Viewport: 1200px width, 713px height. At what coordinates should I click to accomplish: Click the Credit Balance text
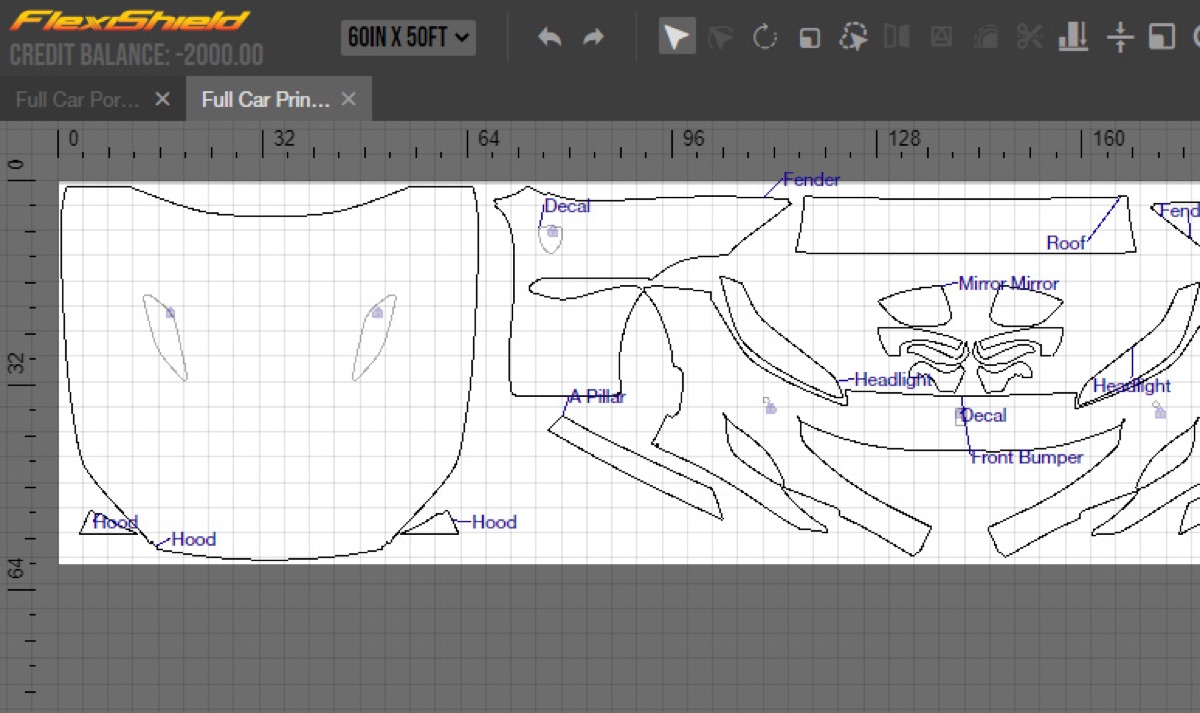coord(137,54)
